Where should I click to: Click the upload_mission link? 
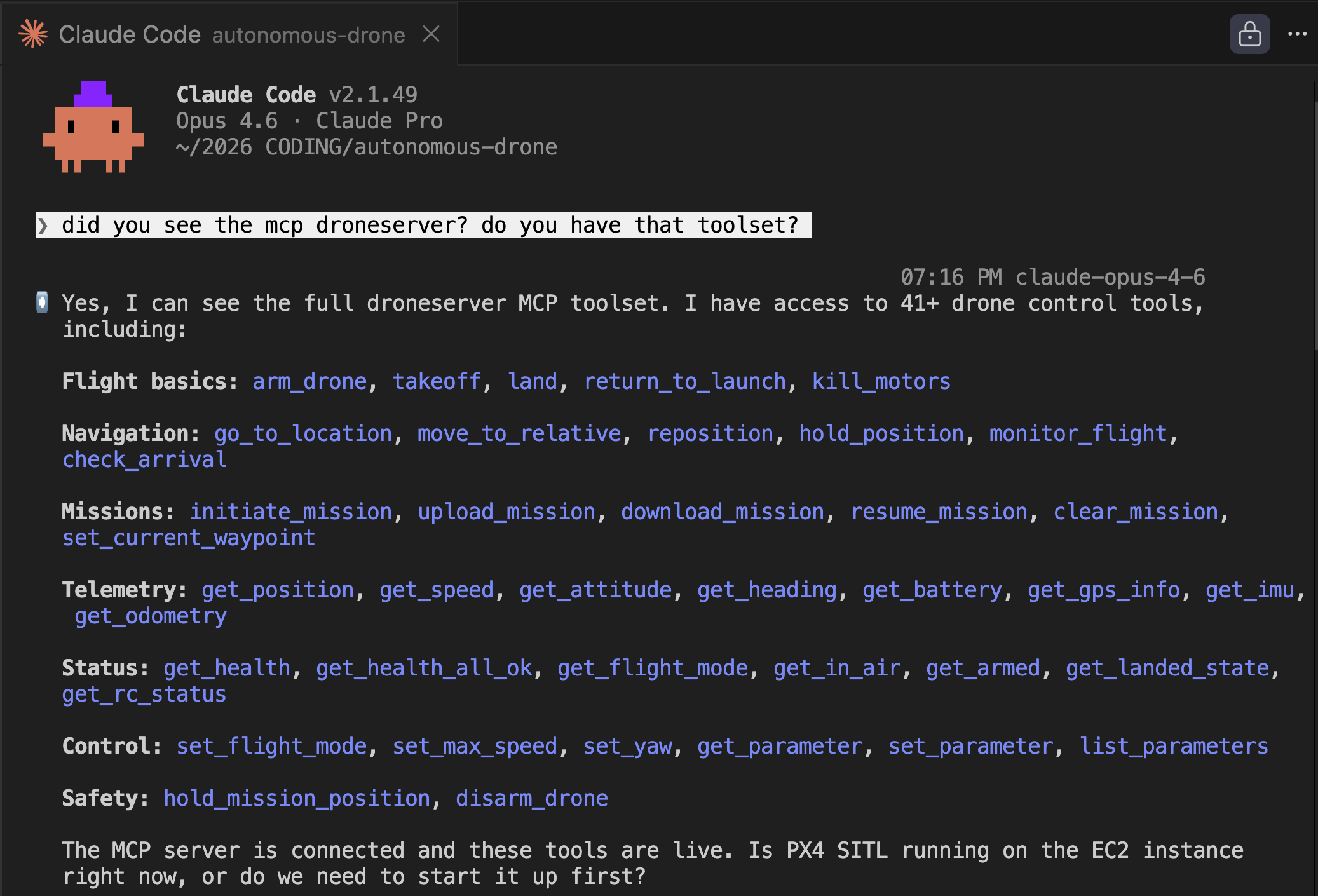pos(508,511)
